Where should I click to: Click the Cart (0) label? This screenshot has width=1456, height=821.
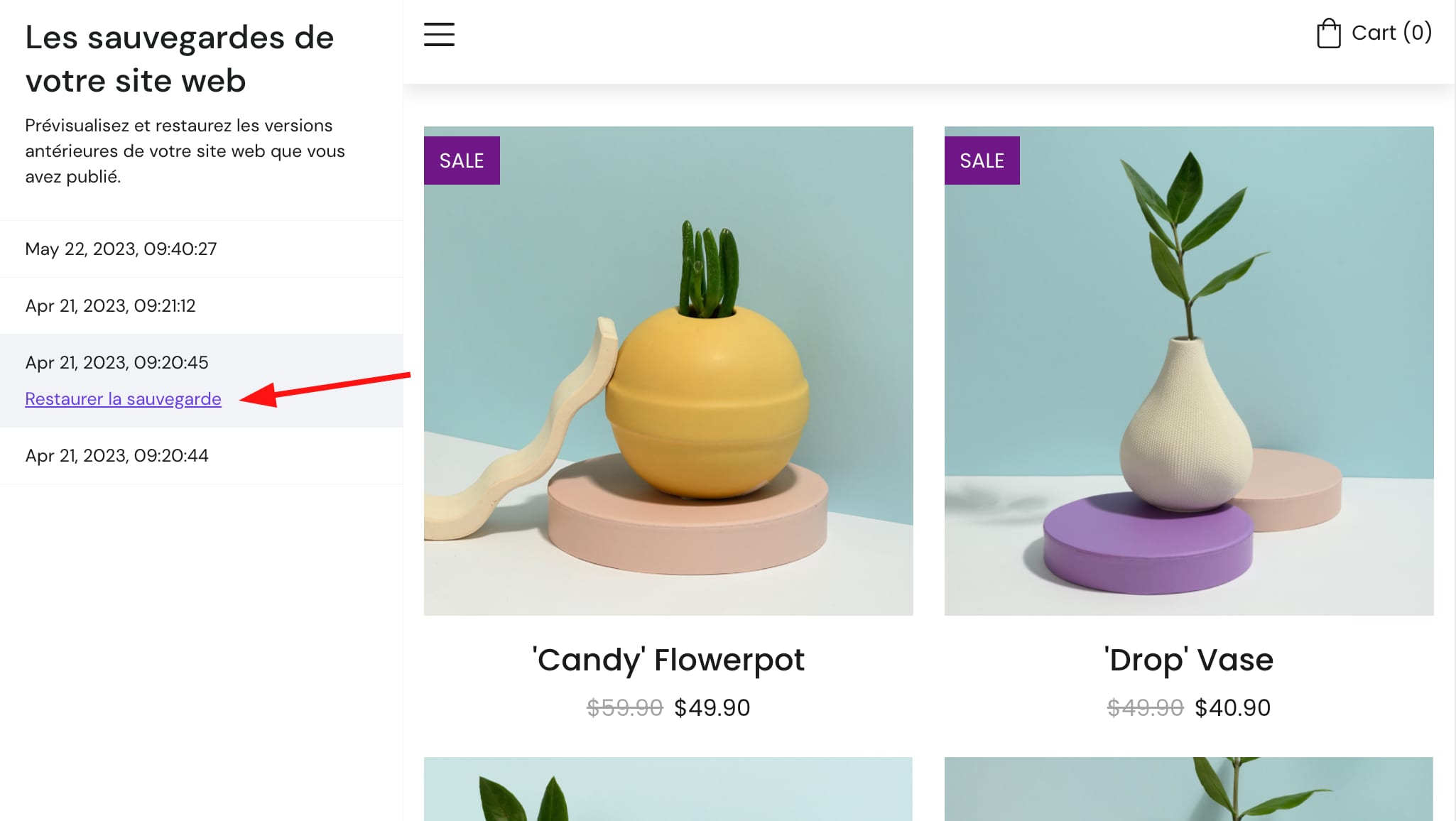pos(1391,32)
